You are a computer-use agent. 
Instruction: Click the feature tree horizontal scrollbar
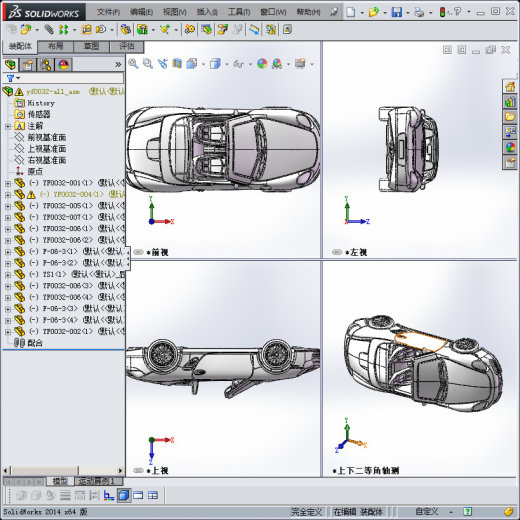[x=63, y=471]
